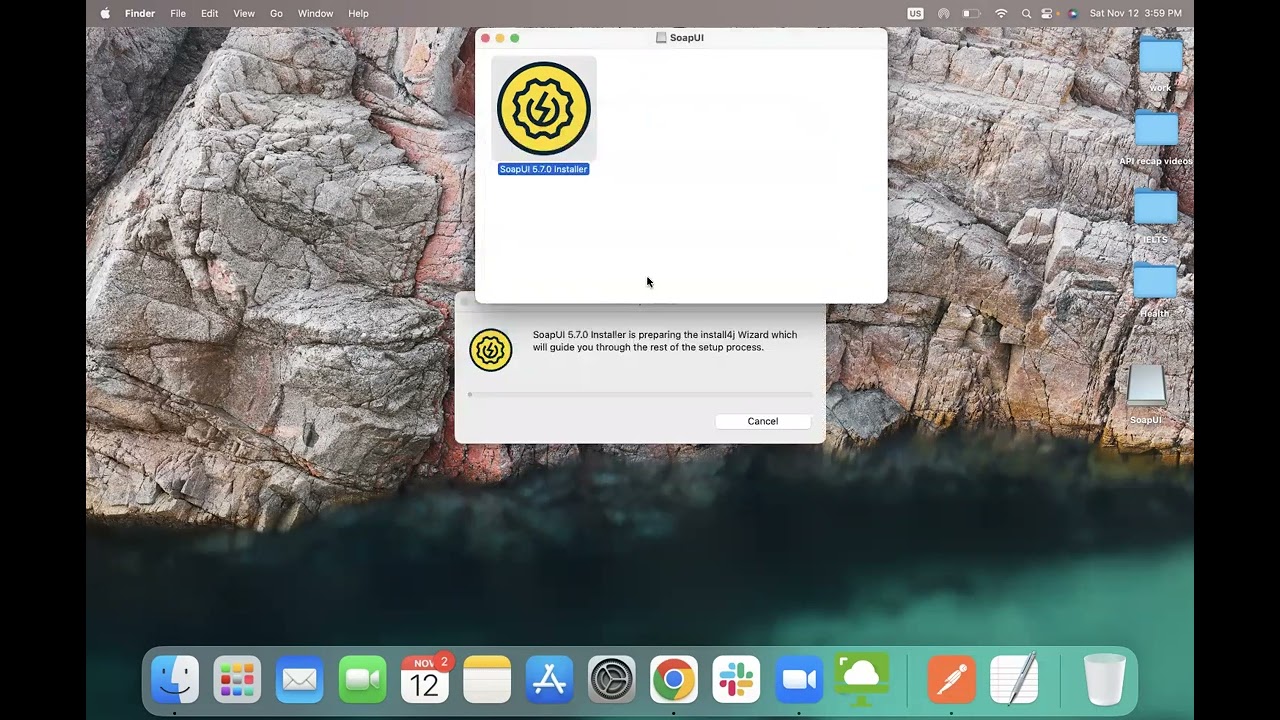Select the SoapUI 5.7.0 Installer app icon
Viewport: 1280px width, 720px height.
pyautogui.click(x=544, y=108)
